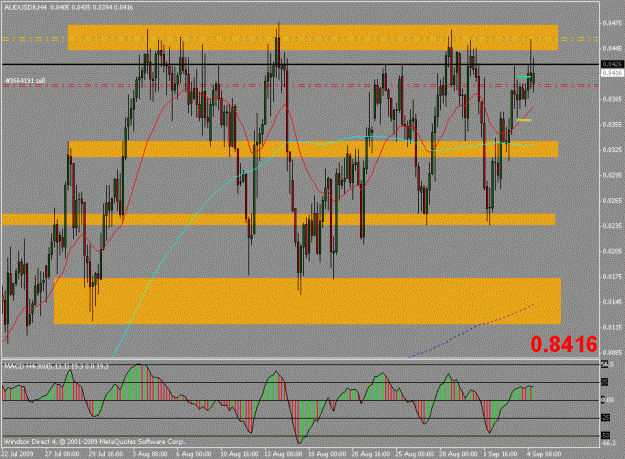
Task: Click the red dash-dot sell order line
Action: [x=301, y=85]
